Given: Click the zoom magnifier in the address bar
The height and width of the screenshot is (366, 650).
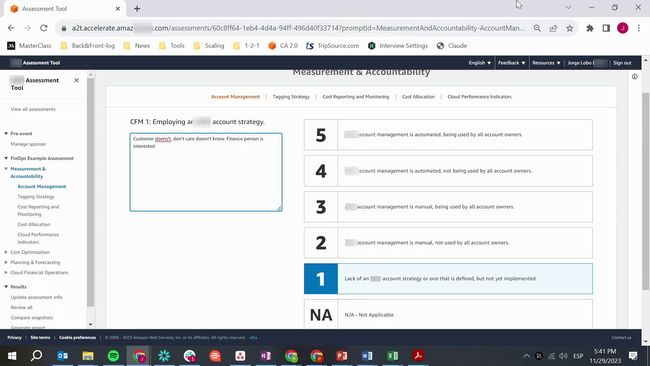Looking at the screenshot, I should (x=537, y=28).
